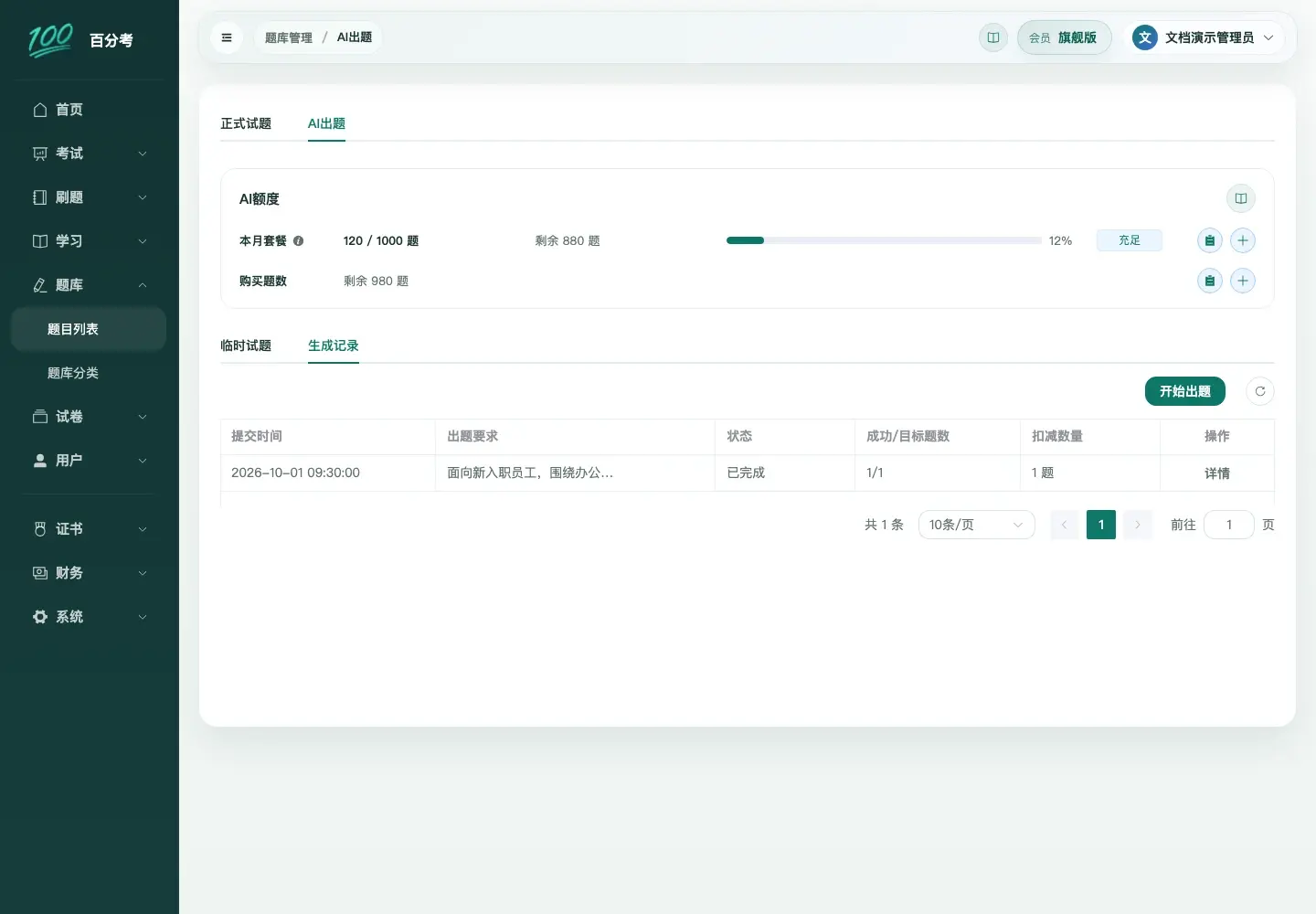Open the docs book icon in top bar
The image size is (1316, 914).
993,37
